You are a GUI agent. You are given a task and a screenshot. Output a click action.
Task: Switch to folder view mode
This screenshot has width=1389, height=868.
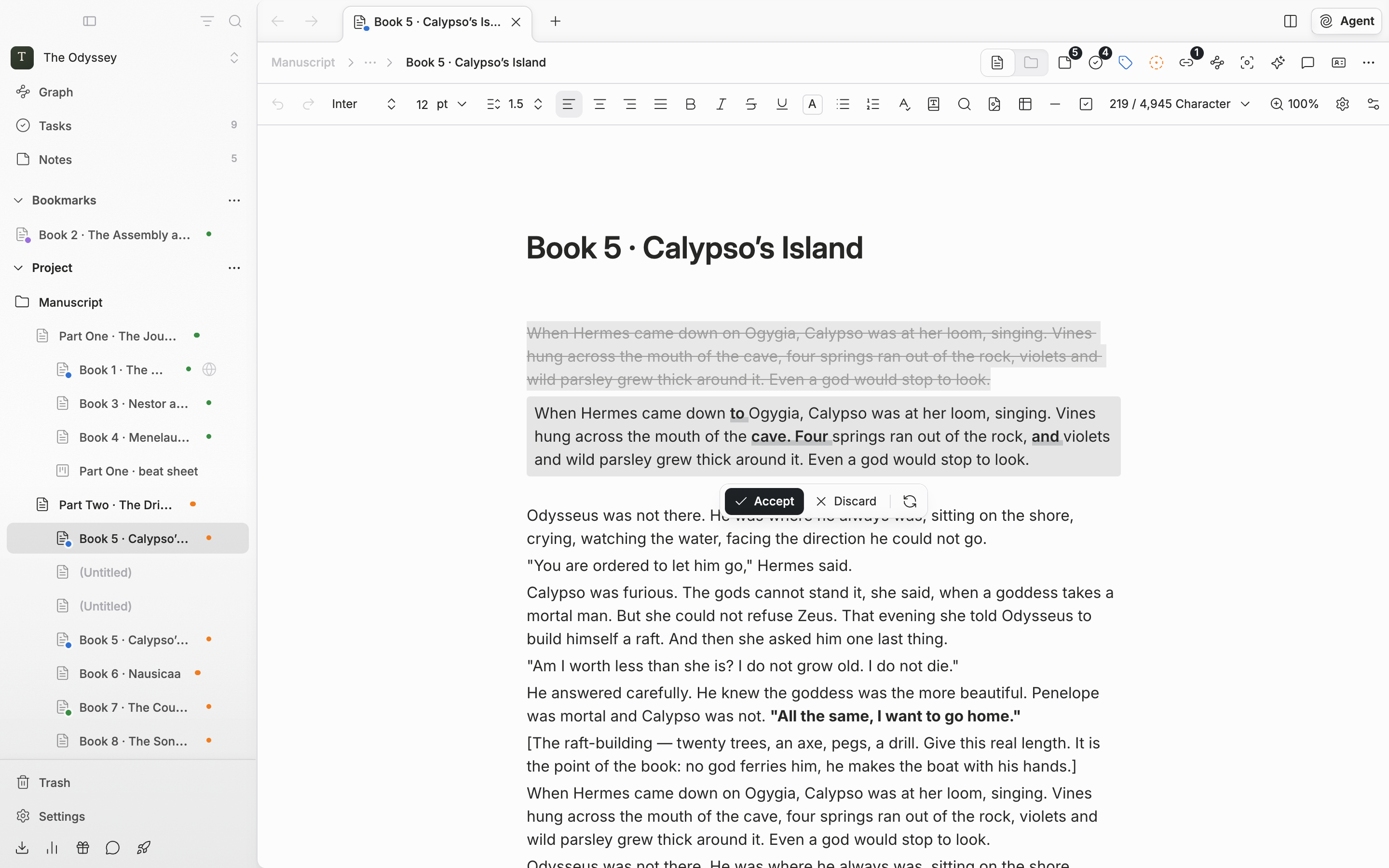point(1031,63)
